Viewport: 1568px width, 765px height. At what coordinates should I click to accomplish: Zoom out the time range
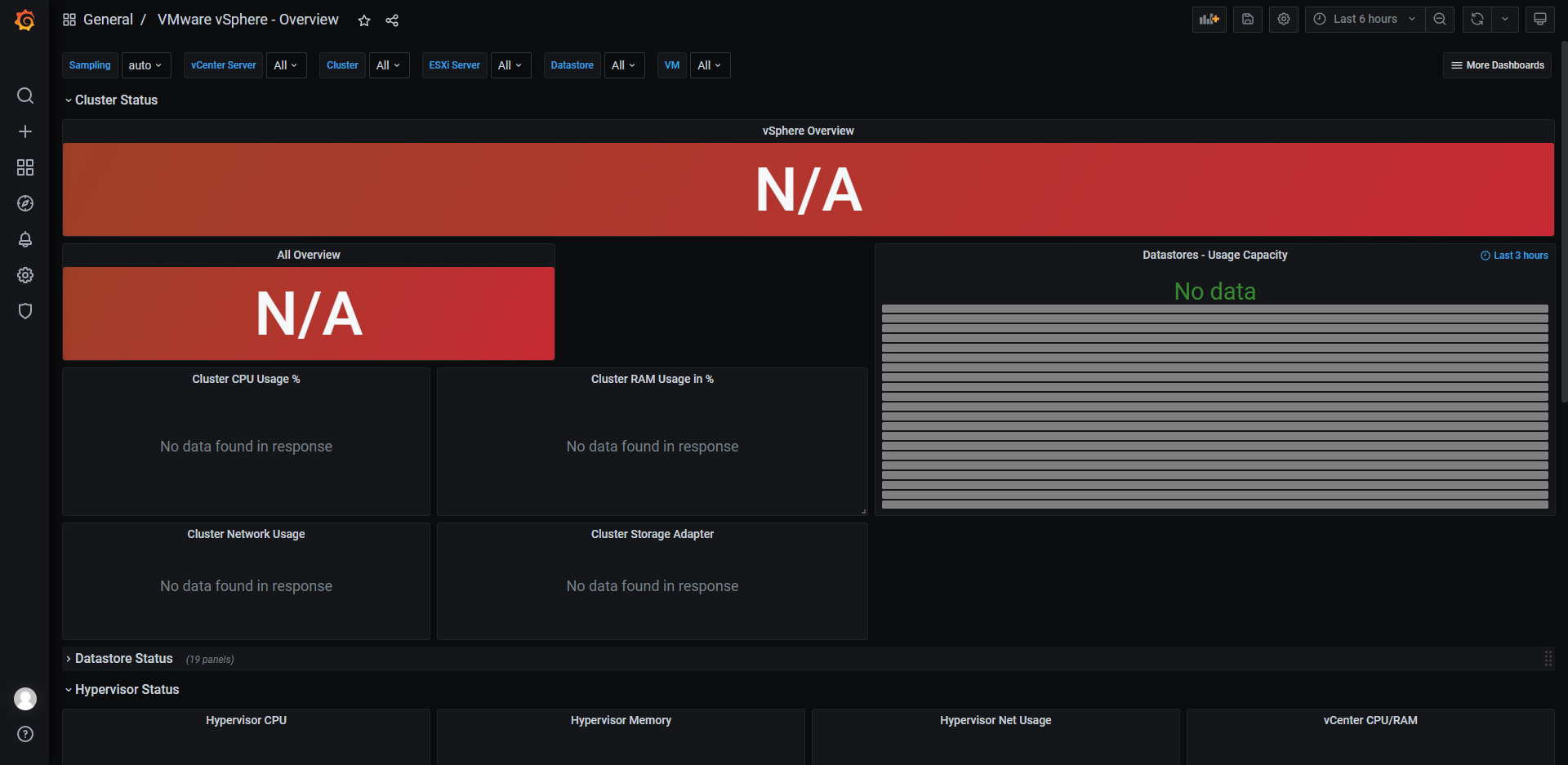(x=1440, y=19)
